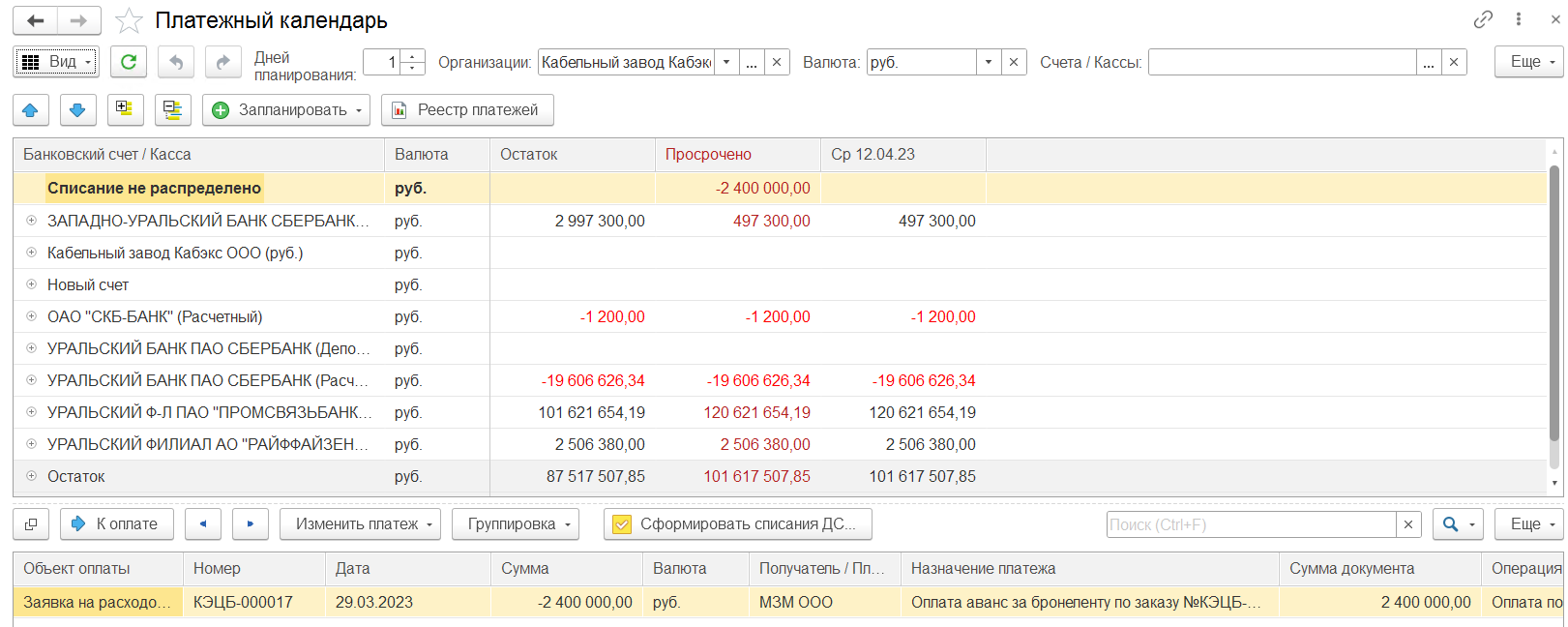Viewport: 1568px width, 627px height.
Task: Click Сформировать списания ДС button
Action: click(x=738, y=524)
